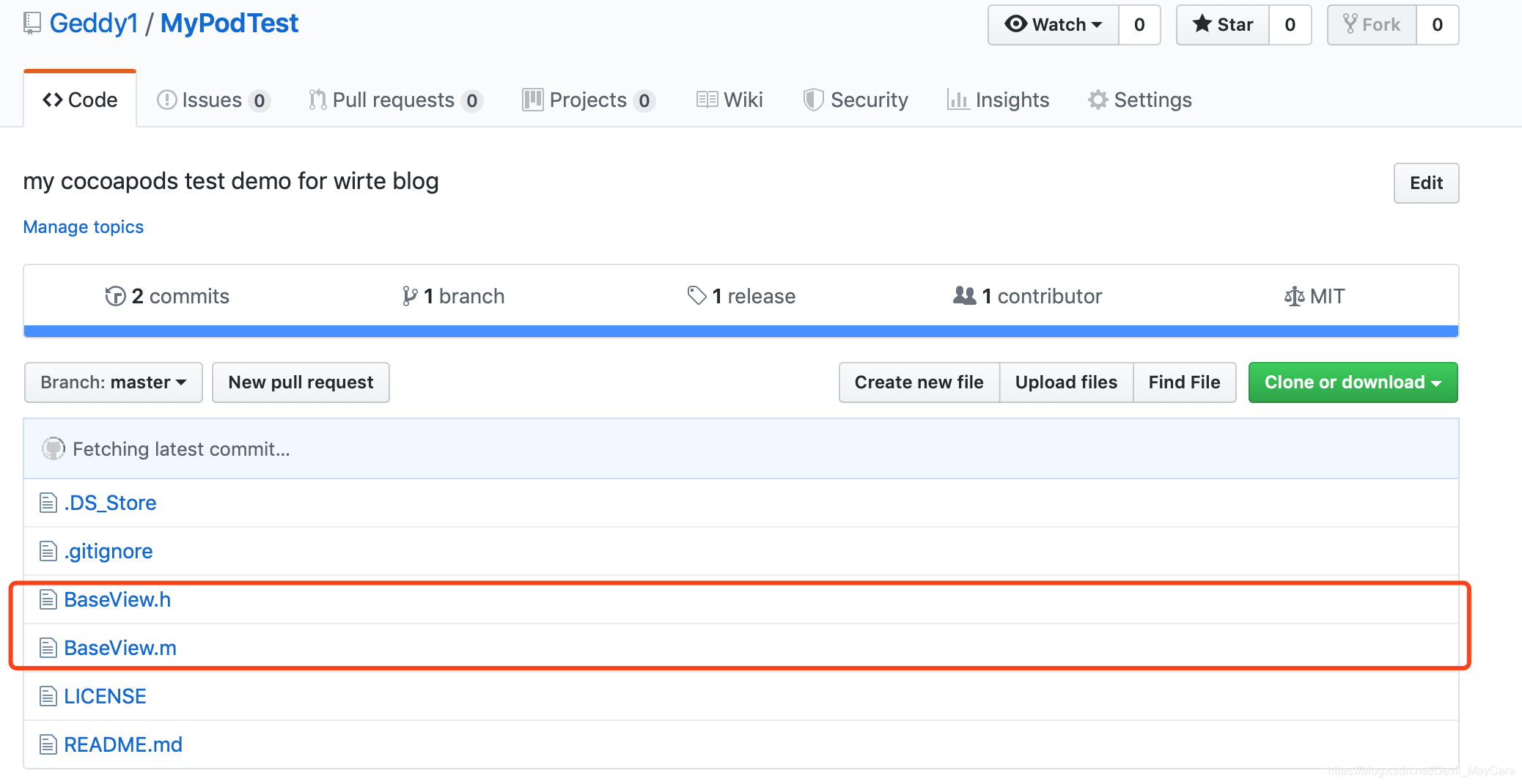1522x784 pixels.
Task: Open the Geddy1 user profile link
Action: point(94,23)
